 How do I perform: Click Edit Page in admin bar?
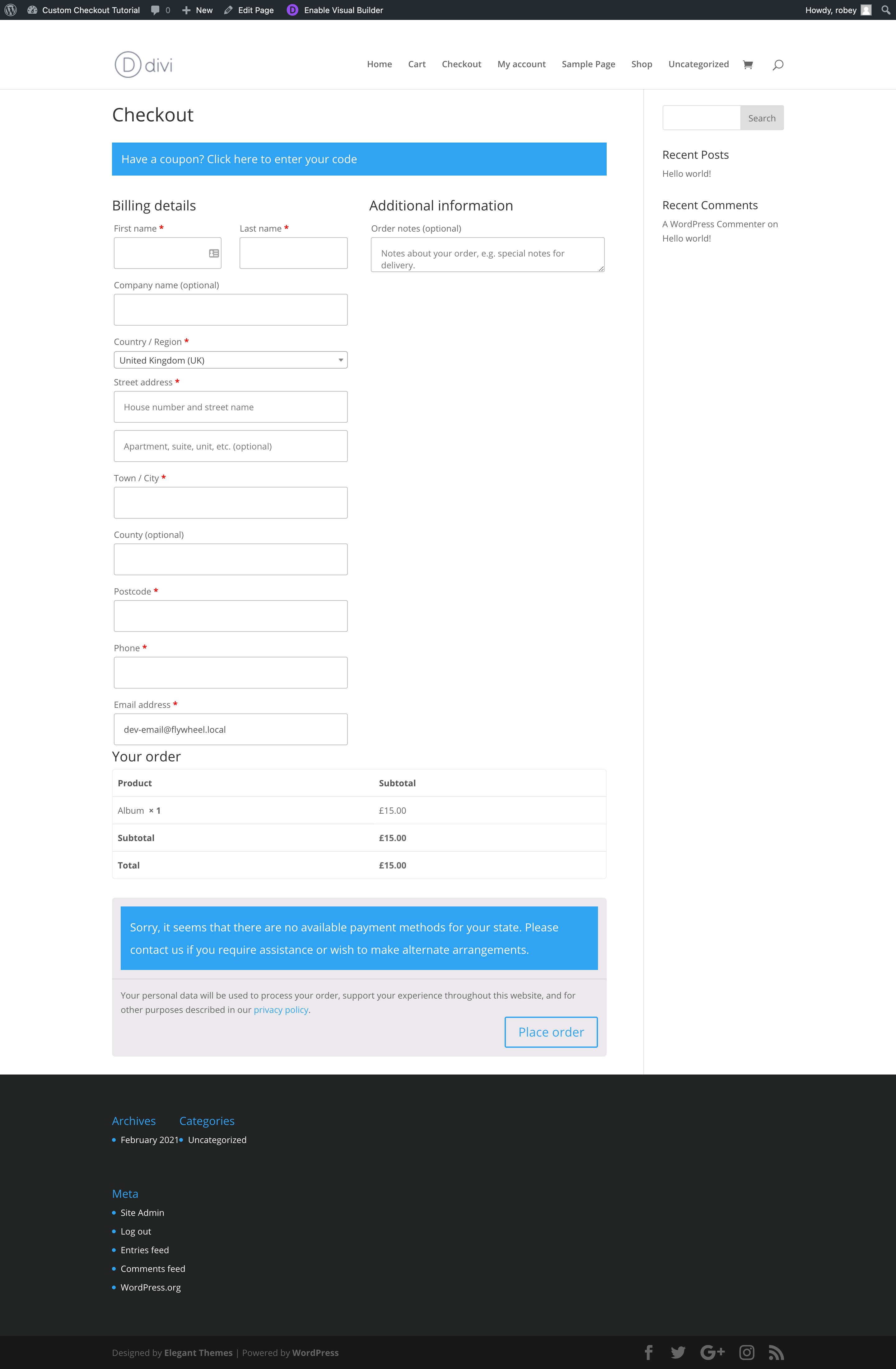point(249,10)
